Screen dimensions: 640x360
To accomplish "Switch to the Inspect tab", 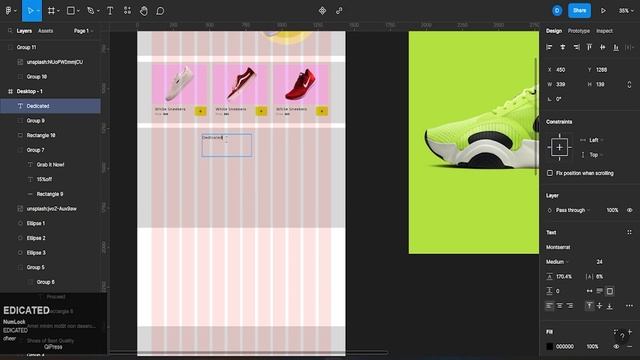I will 604,31.
